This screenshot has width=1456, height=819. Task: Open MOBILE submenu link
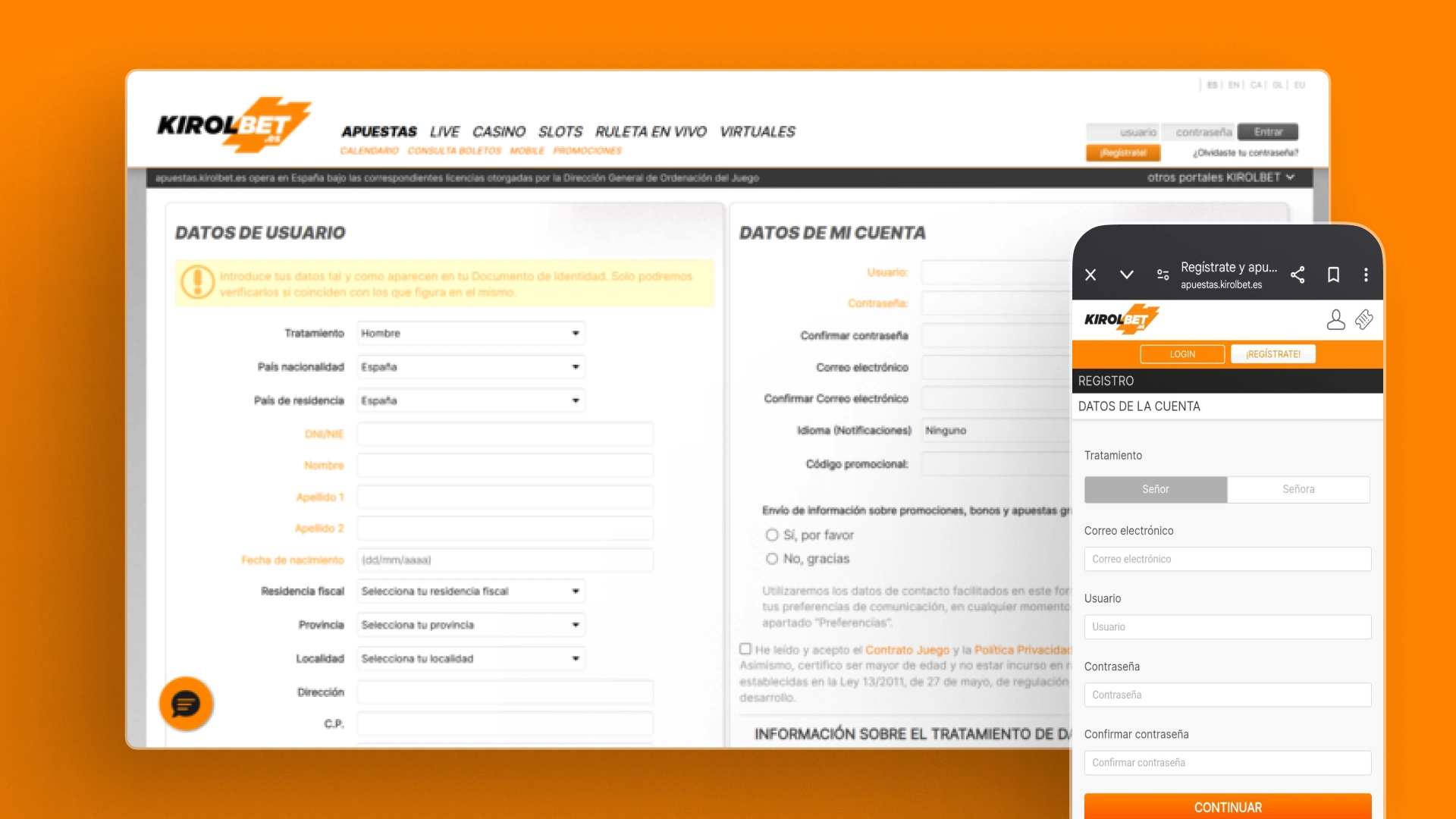click(x=527, y=151)
